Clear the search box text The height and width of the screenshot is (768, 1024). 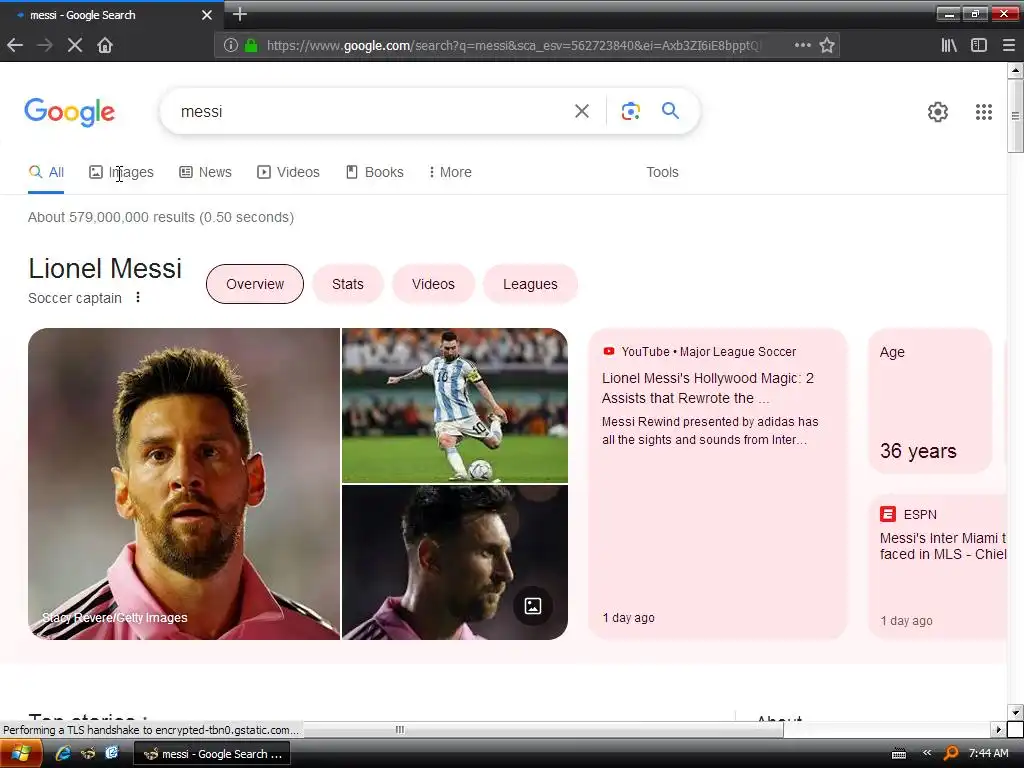(x=582, y=111)
